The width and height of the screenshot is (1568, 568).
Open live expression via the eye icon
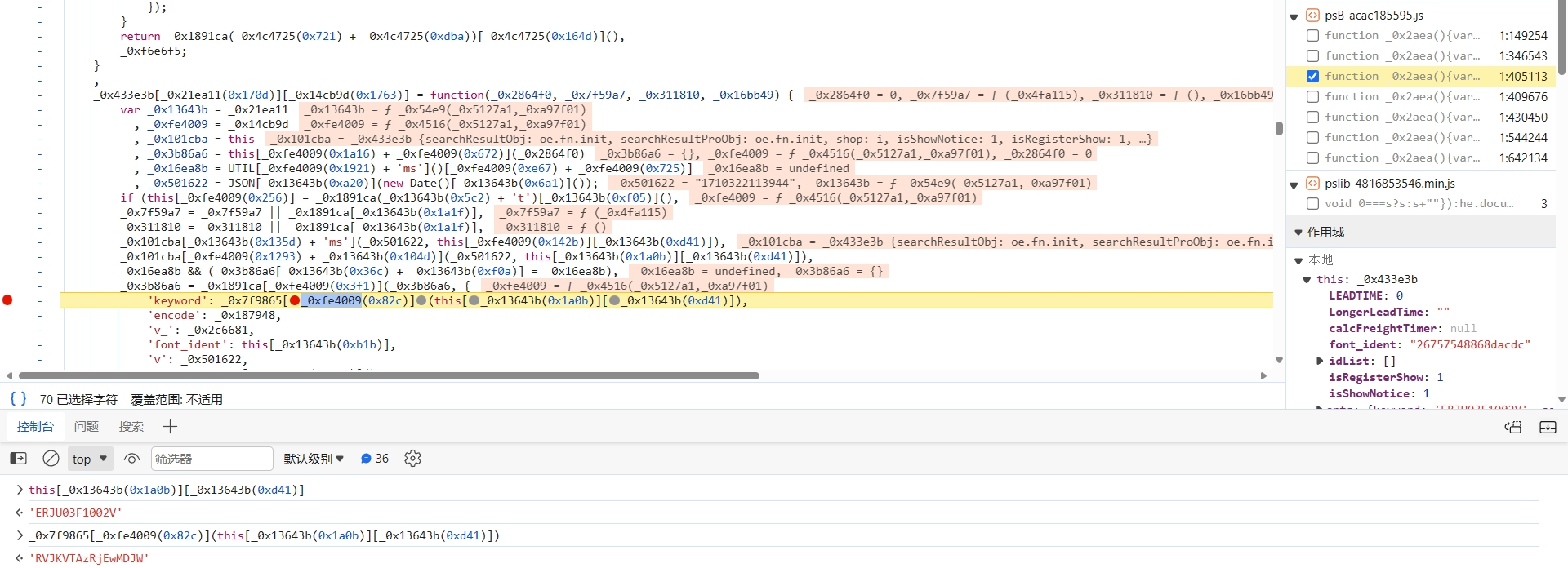pyautogui.click(x=131, y=459)
